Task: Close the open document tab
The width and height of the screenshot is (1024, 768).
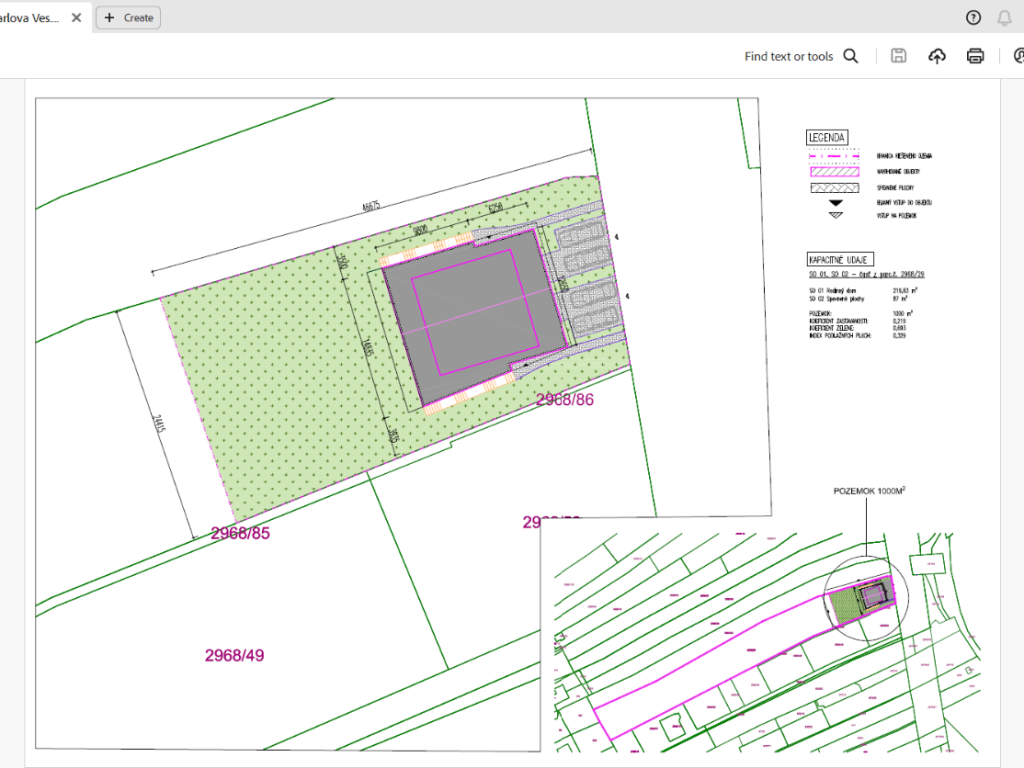Action: tap(76, 17)
